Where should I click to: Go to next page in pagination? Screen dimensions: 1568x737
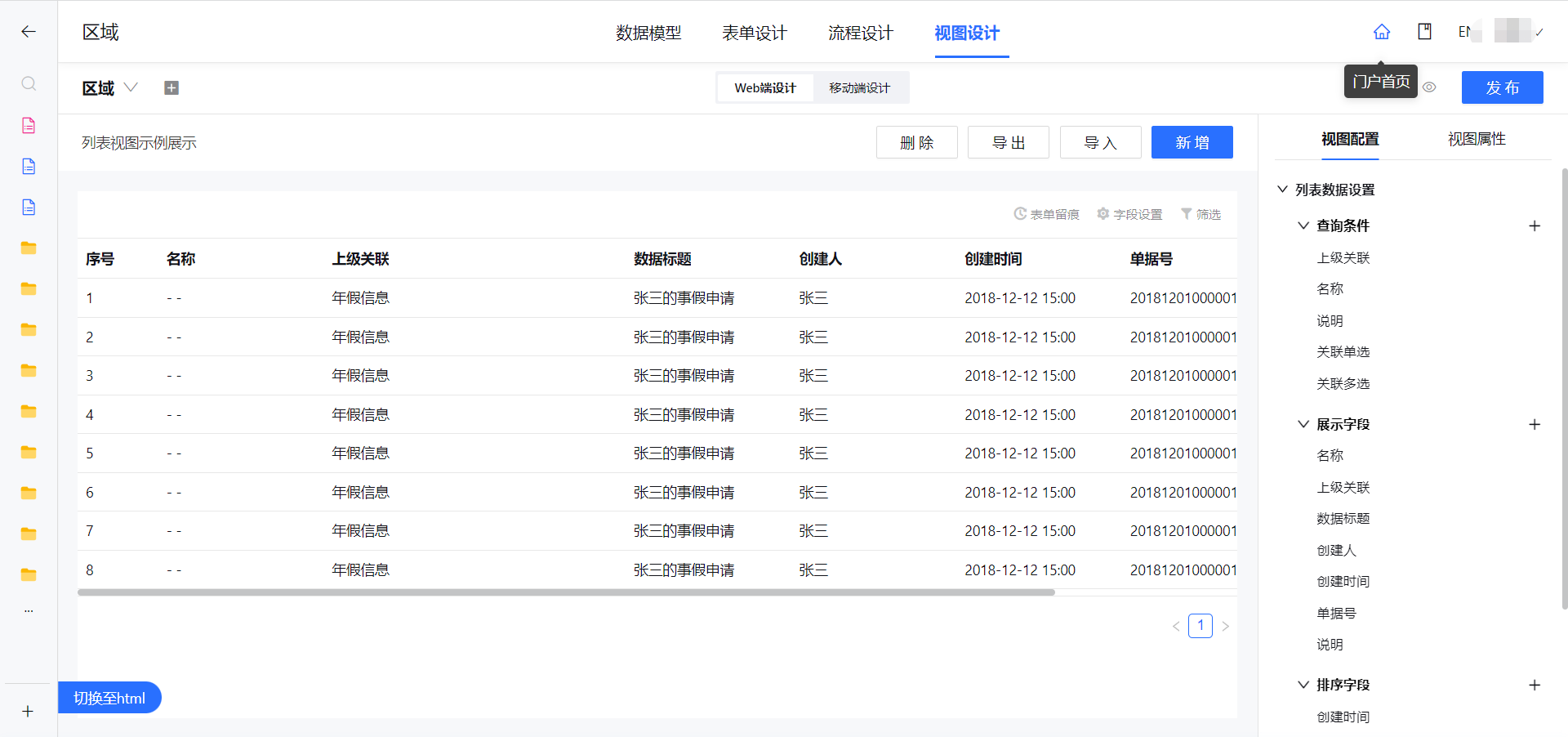pos(1225,626)
